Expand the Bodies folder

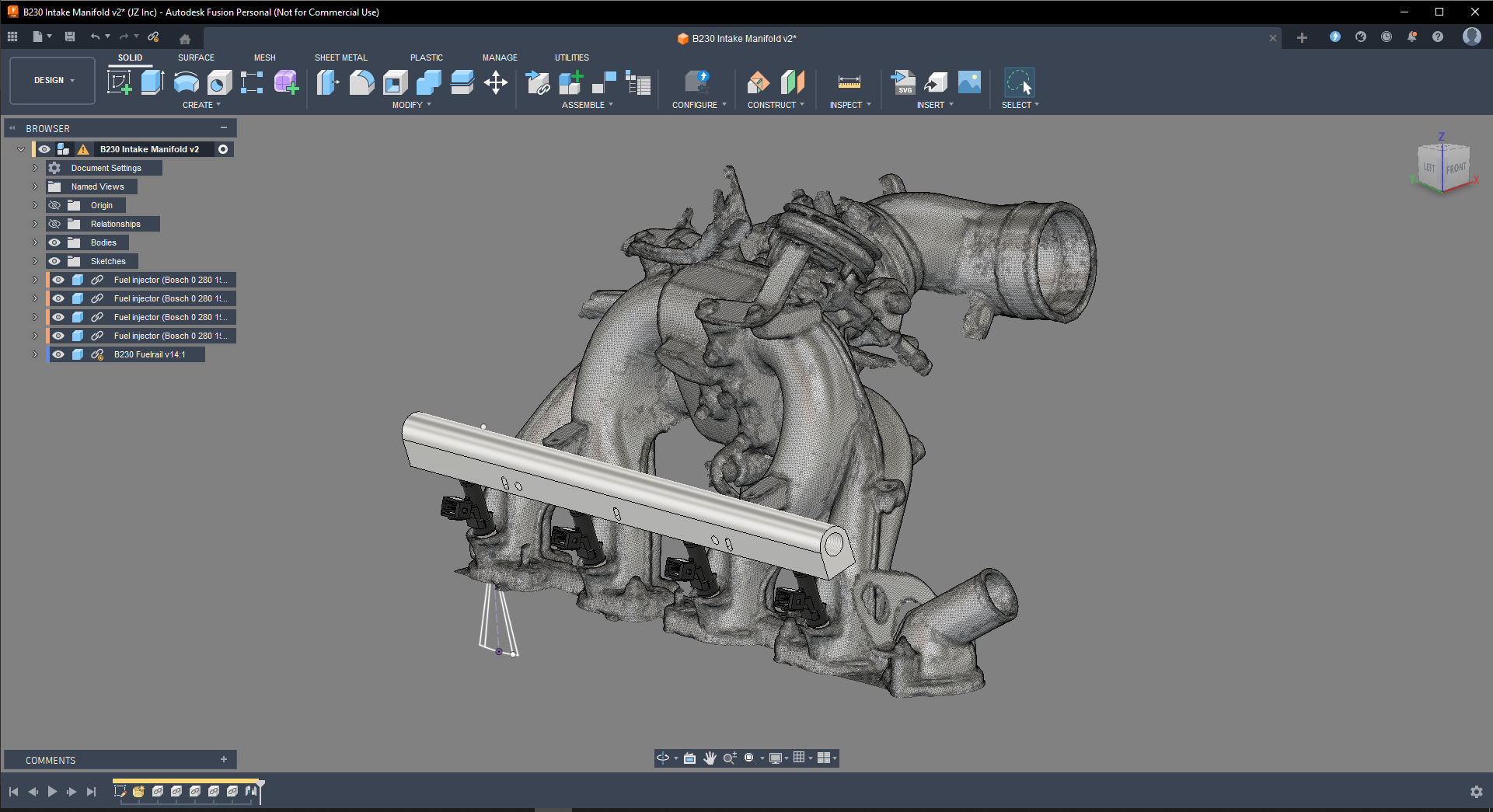tap(35, 242)
